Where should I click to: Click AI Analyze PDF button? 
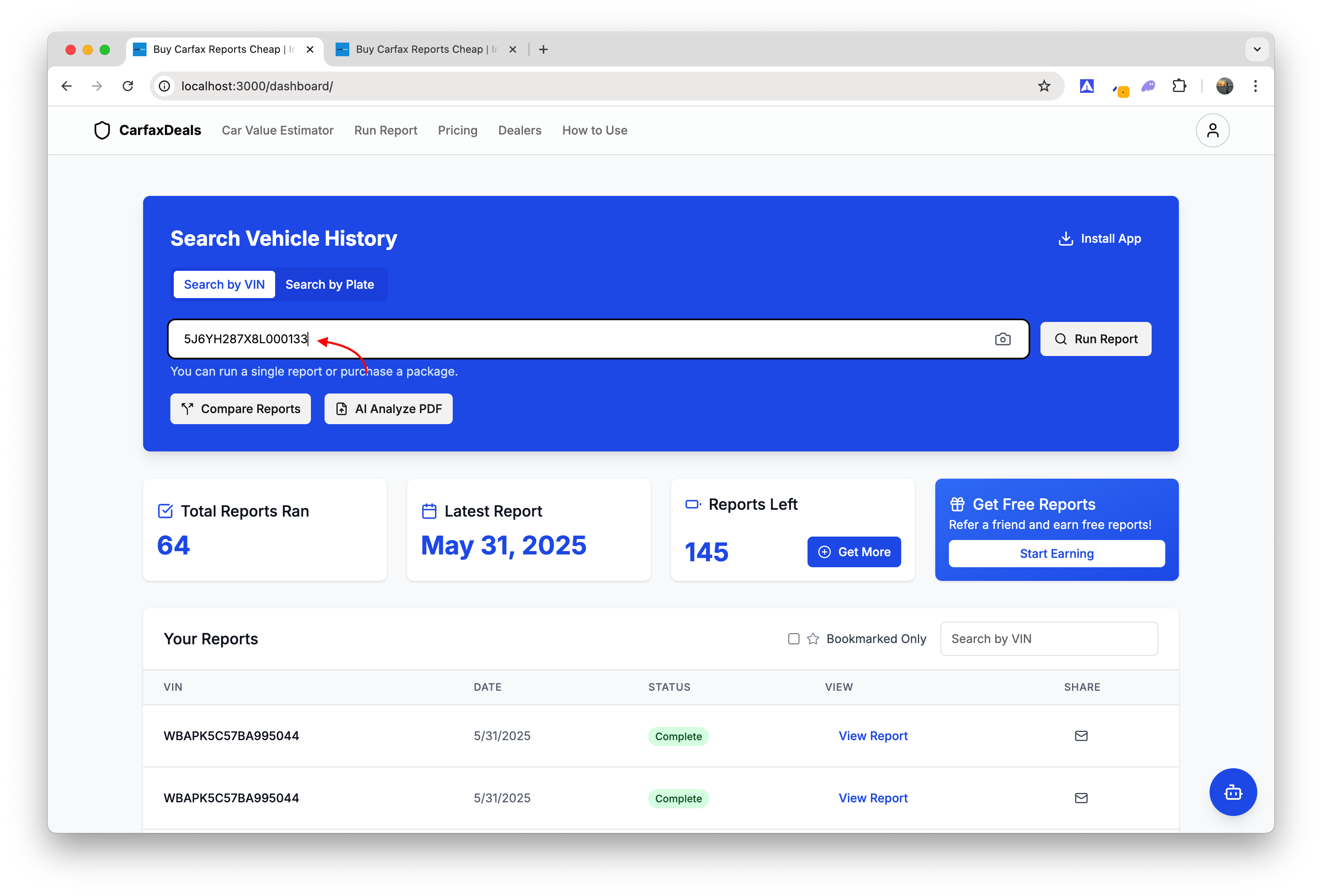[x=388, y=408]
